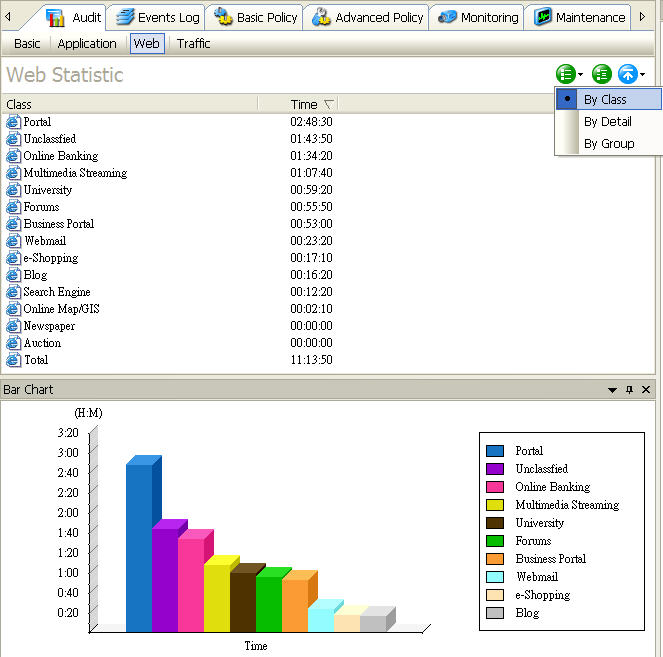
Task: Switch to the Events Log tab
Action: [x=157, y=18]
